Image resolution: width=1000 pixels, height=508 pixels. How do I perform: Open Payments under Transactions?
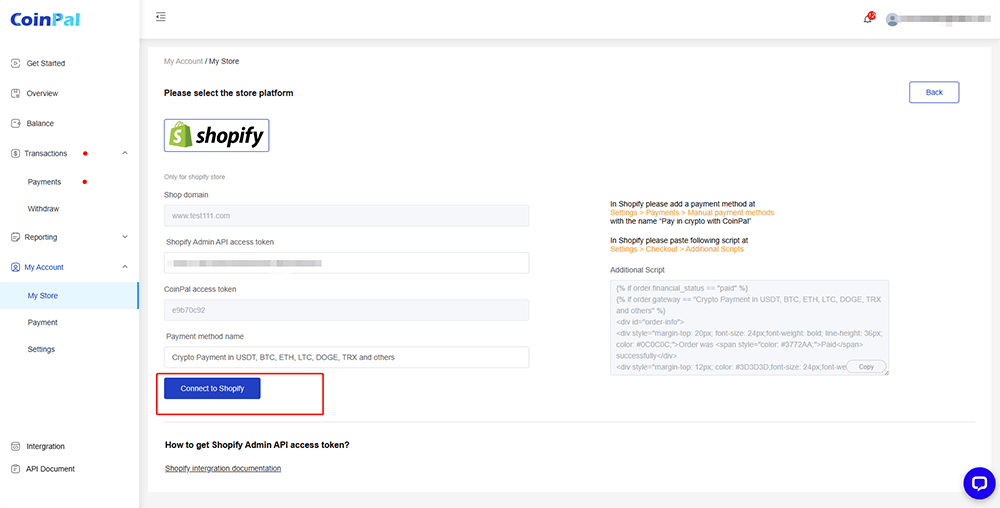[x=44, y=182]
